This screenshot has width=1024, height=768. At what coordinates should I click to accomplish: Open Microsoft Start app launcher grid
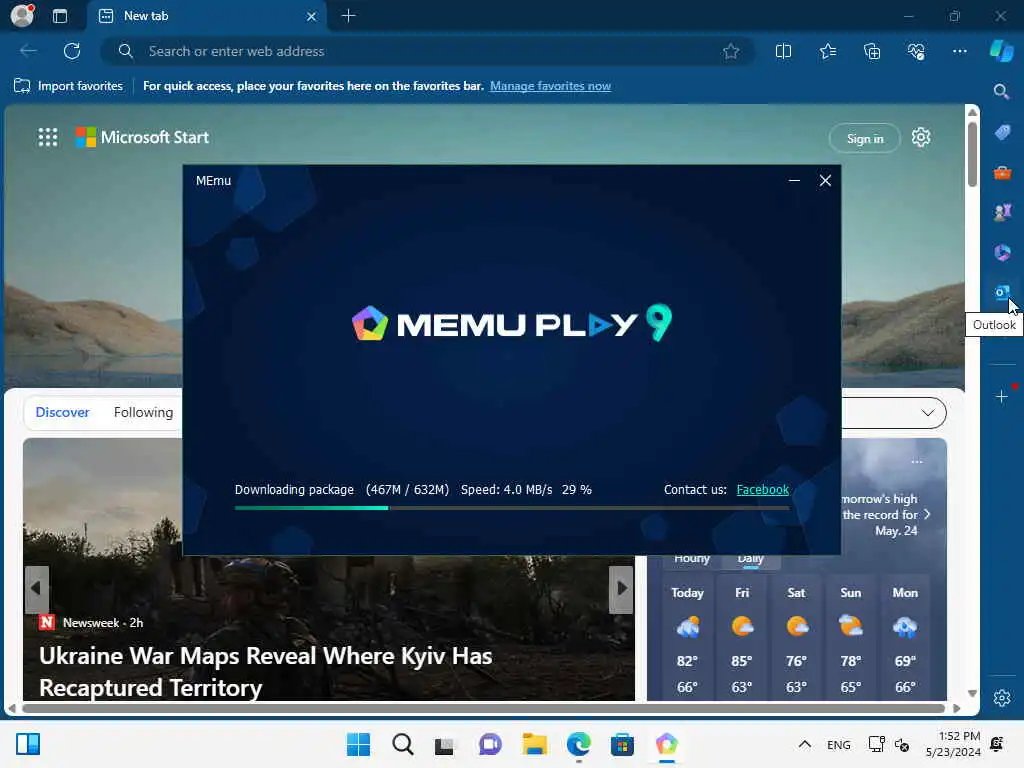48,137
